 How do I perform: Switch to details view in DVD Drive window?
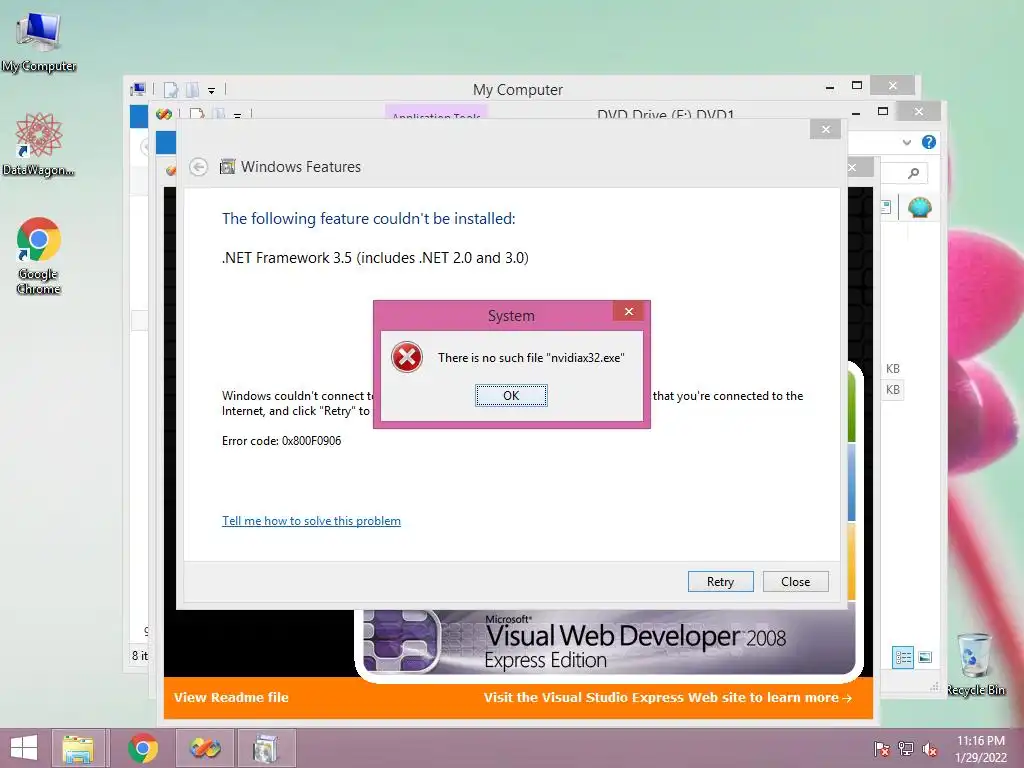tap(903, 657)
